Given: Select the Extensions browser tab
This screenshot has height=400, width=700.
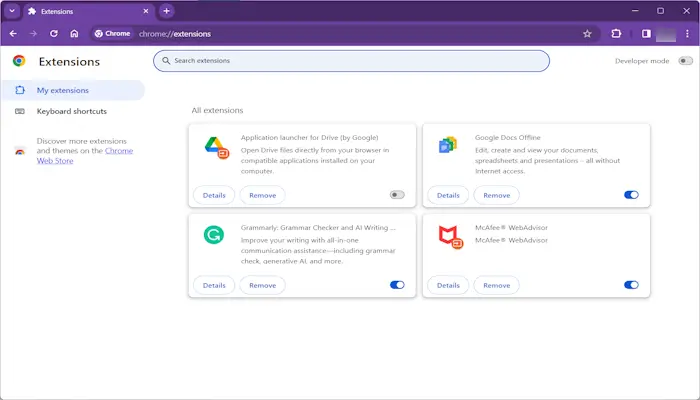Looking at the screenshot, I should pos(88,11).
